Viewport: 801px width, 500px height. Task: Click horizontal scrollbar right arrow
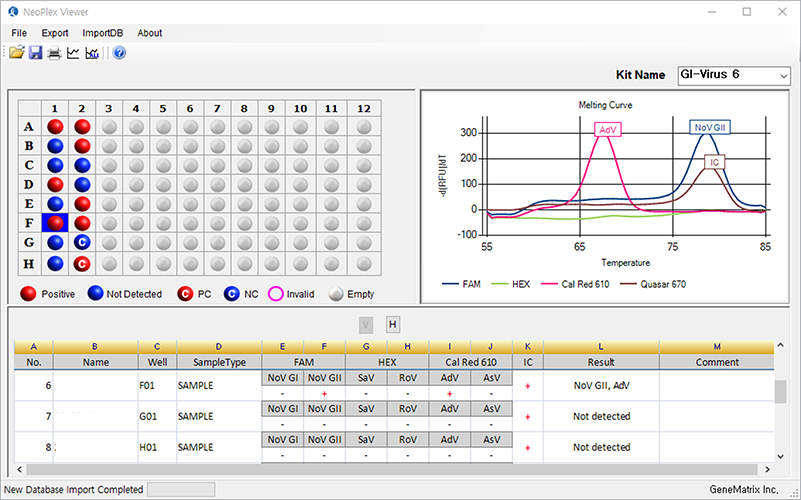(x=767, y=469)
